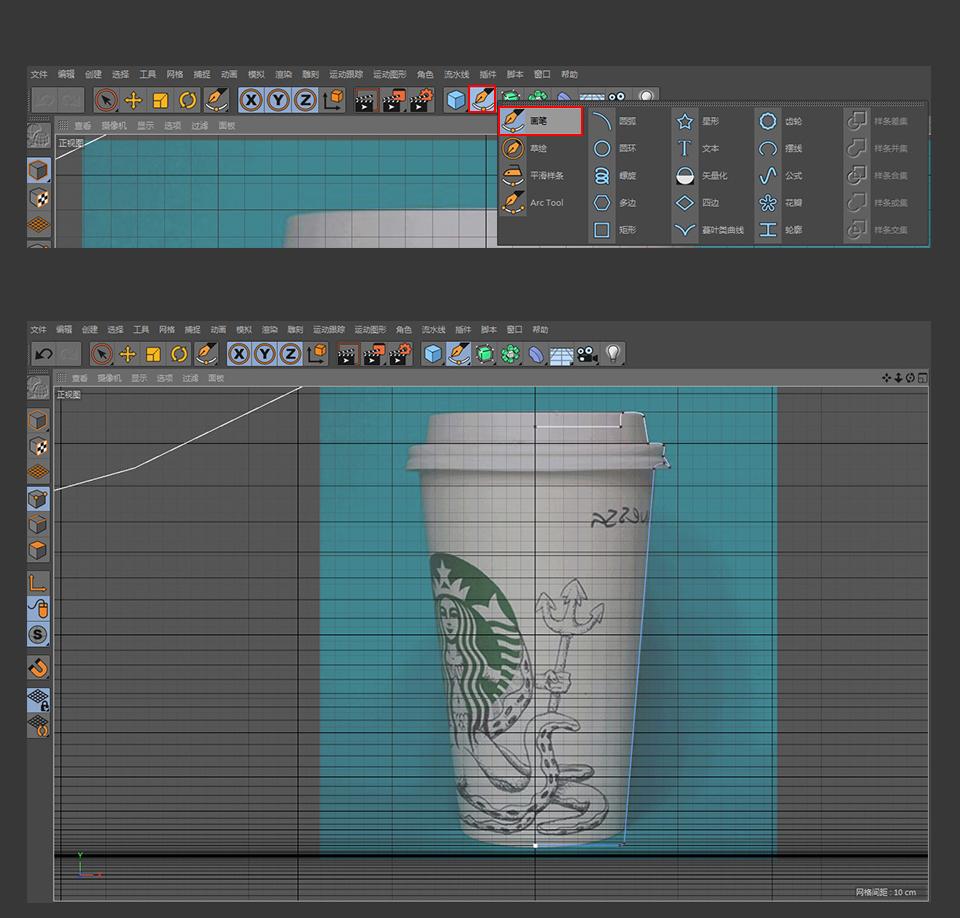Toggle Z axis lock in the upper window
Screen dimensions: 960x918
coord(305,100)
